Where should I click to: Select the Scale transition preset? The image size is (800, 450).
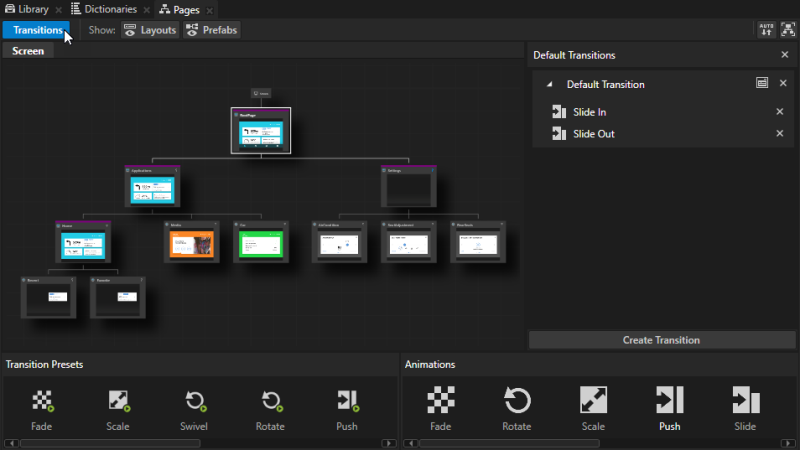click(118, 409)
